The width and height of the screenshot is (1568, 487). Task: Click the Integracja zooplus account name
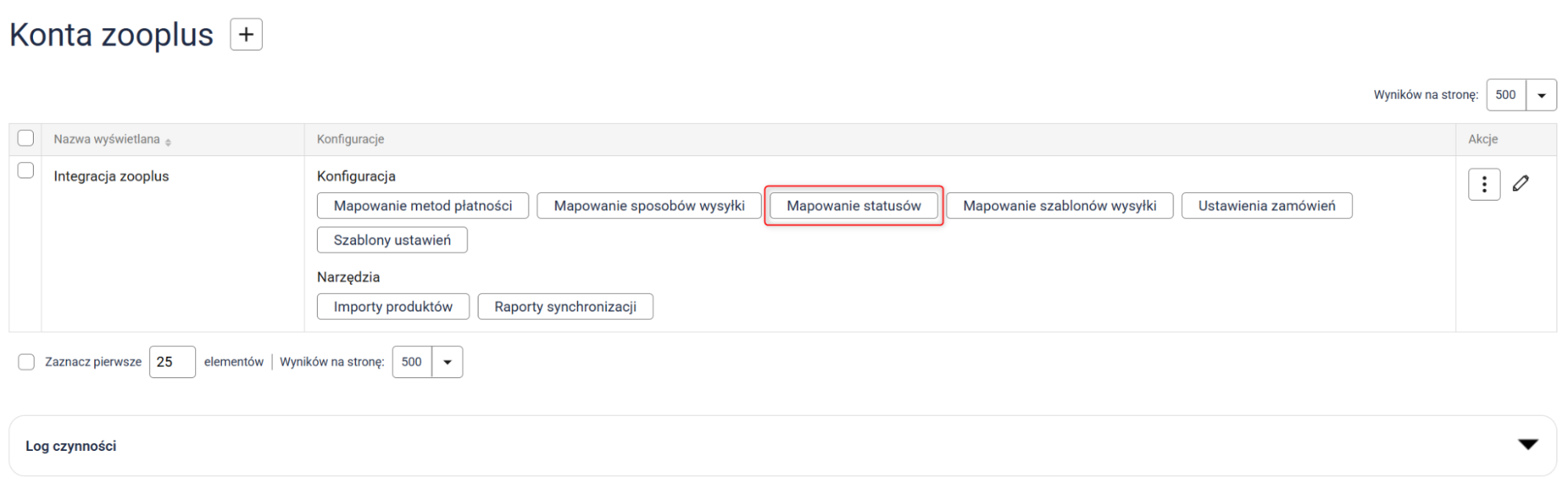tap(111, 176)
